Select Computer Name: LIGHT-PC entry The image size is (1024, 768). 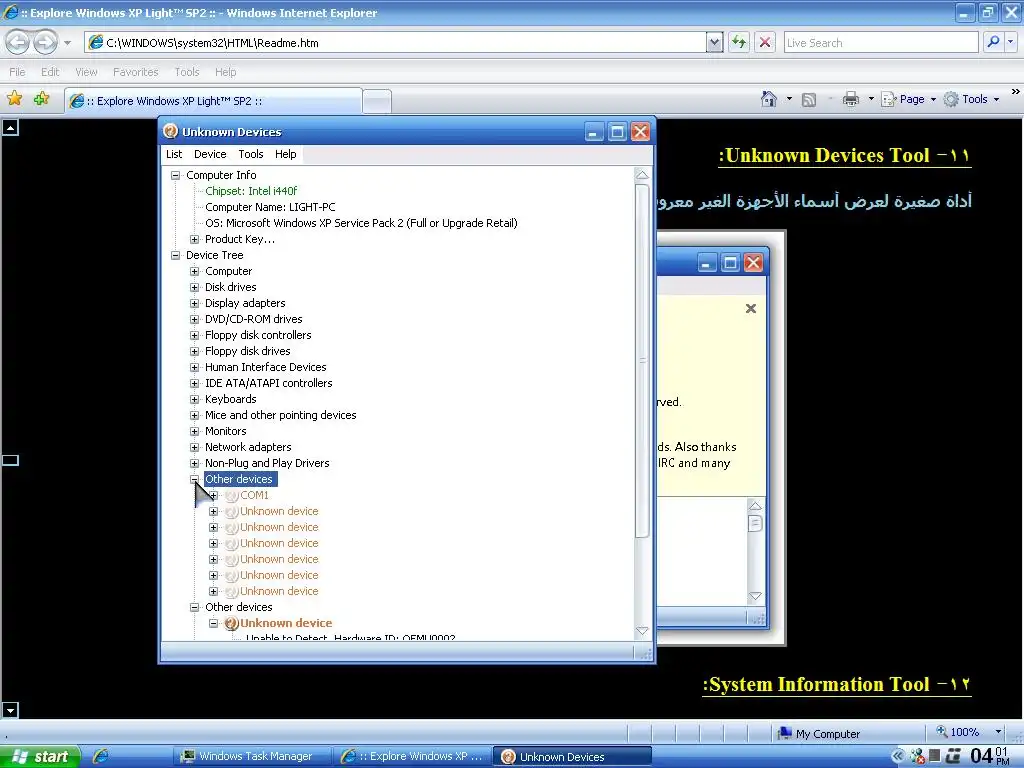pos(270,207)
